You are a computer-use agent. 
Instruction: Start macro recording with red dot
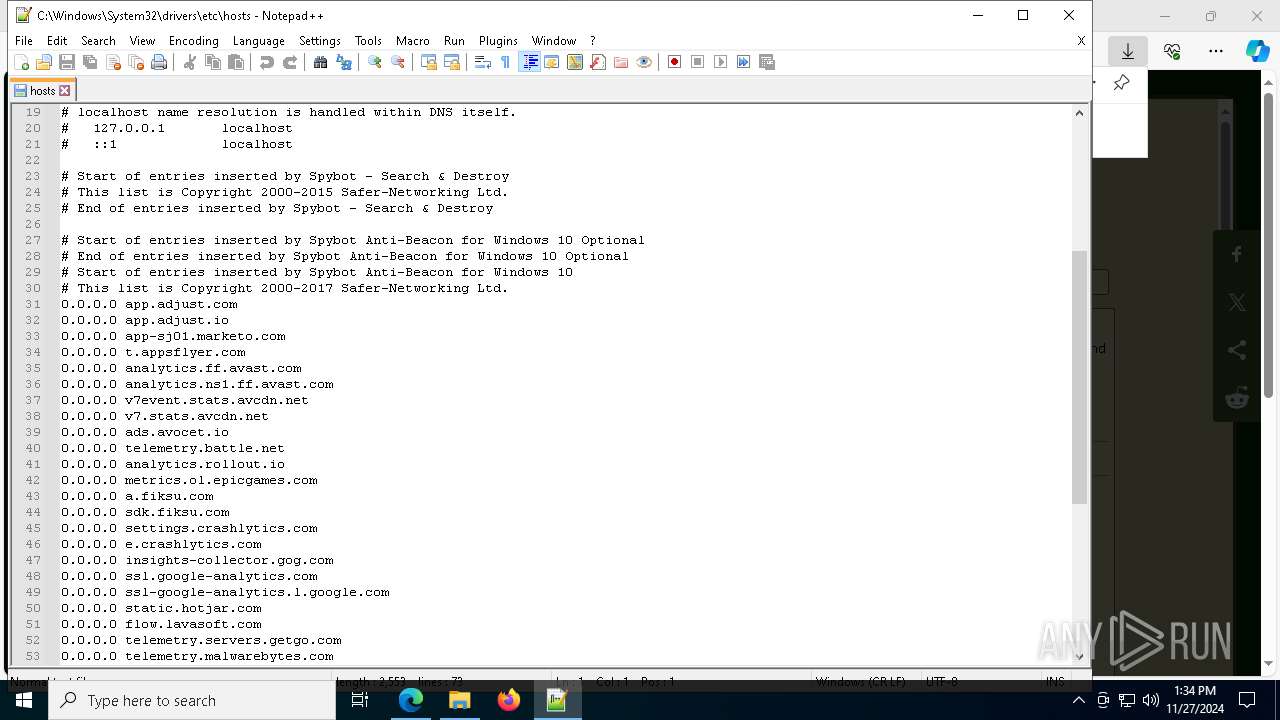675,62
